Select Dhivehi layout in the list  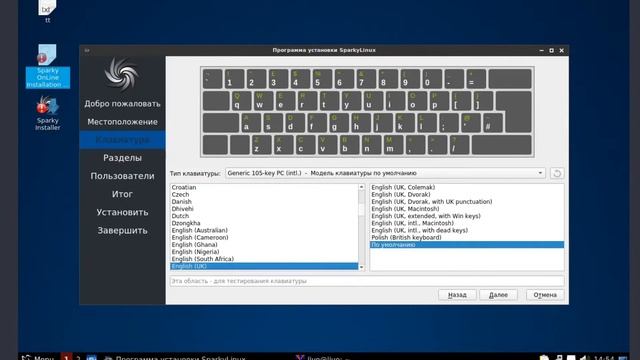264,209
